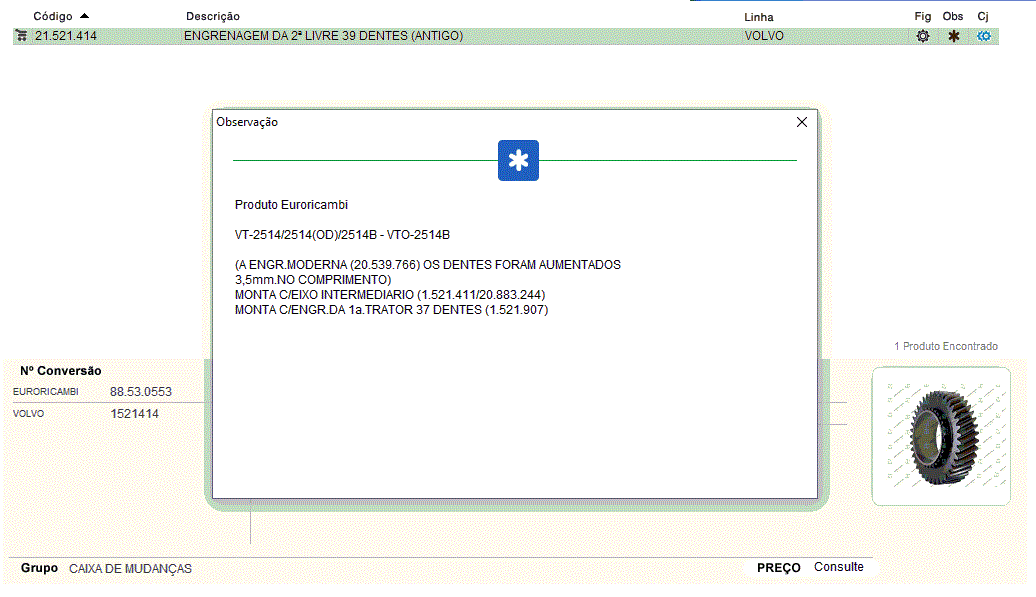
Task: Sort by Código using the arrow indicator
Action: pos(84,16)
